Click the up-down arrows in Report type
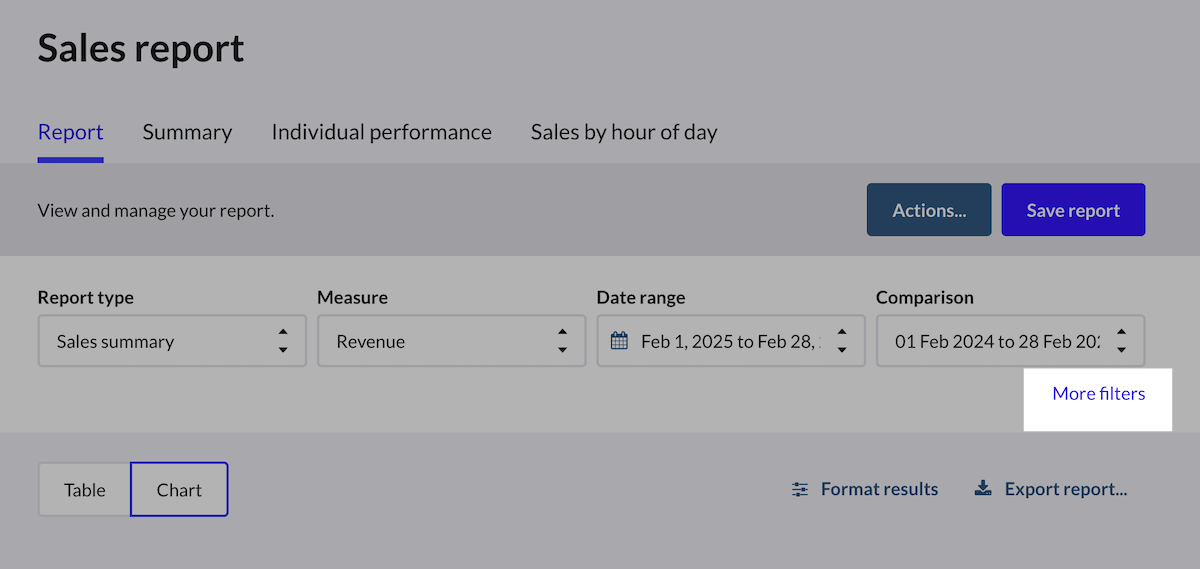Image resolution: width=1200 pixels, height=569 pixels. (283, 341)
